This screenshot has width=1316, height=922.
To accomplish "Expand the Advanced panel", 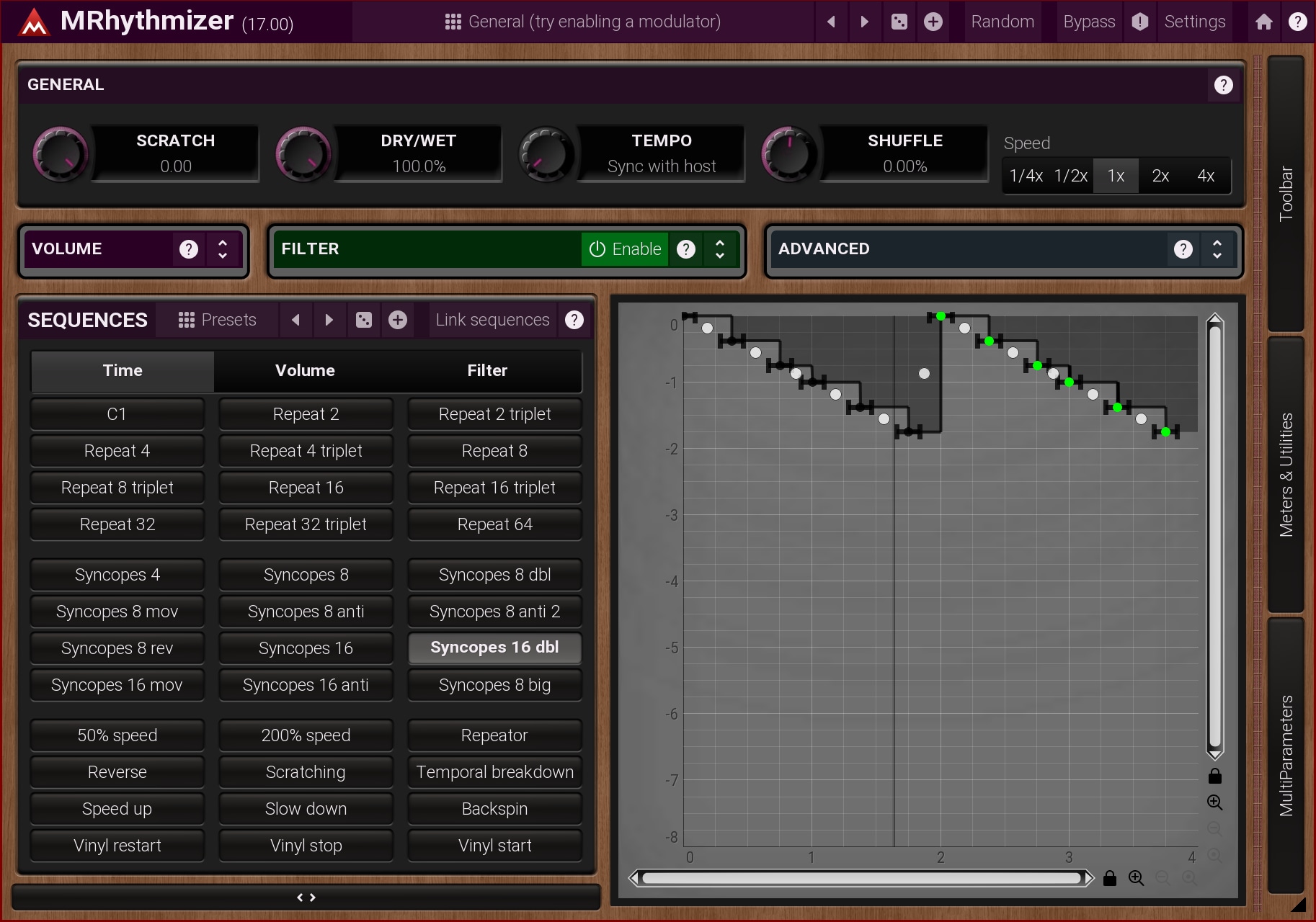I will pos(1217,249).
